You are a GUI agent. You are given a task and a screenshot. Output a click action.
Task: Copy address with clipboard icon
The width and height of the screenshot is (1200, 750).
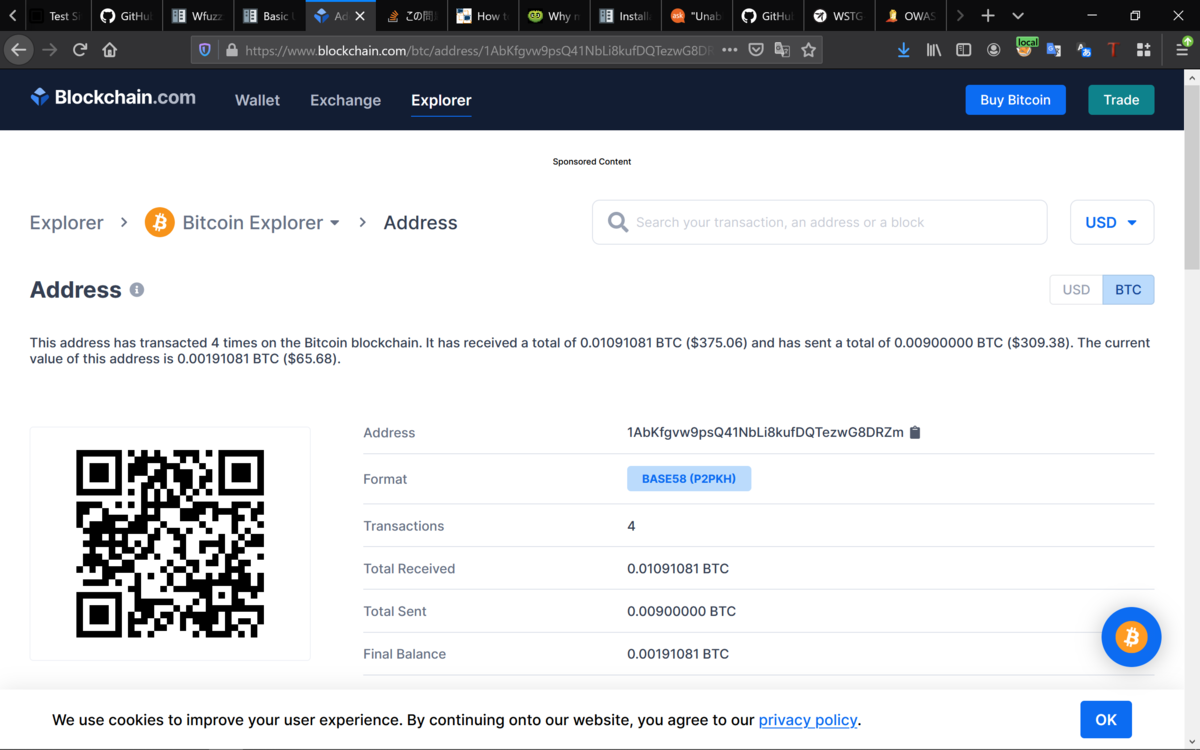click(x=915, y=432)
